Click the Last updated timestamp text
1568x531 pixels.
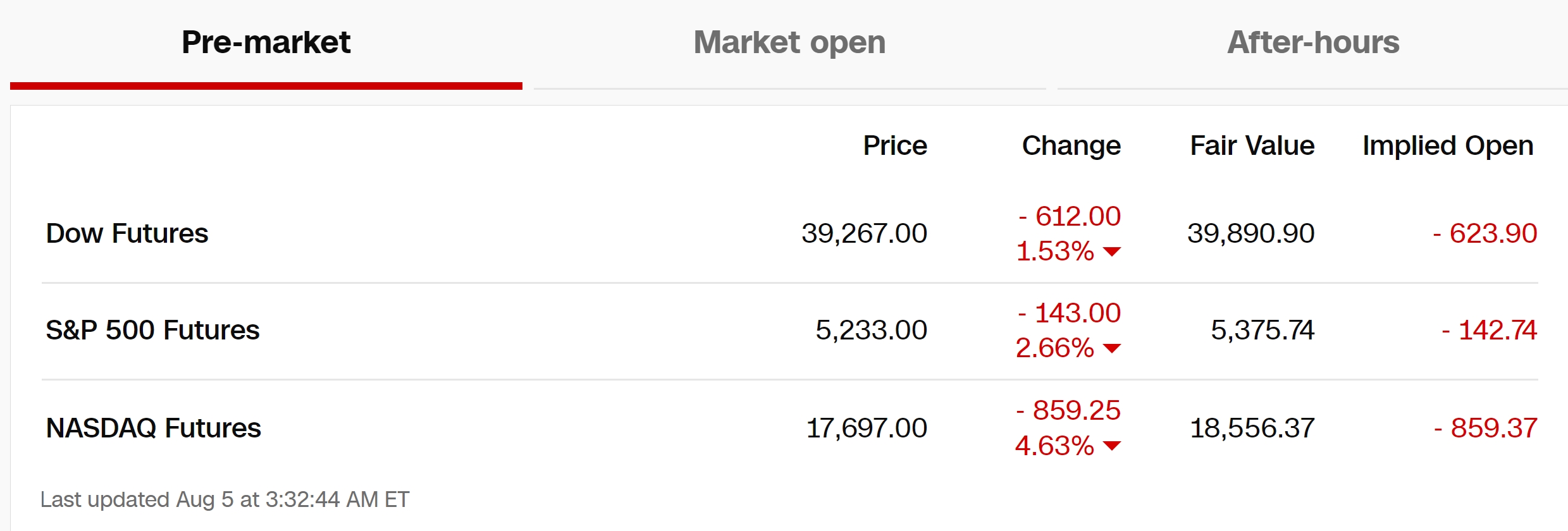(x=225, y=500)
